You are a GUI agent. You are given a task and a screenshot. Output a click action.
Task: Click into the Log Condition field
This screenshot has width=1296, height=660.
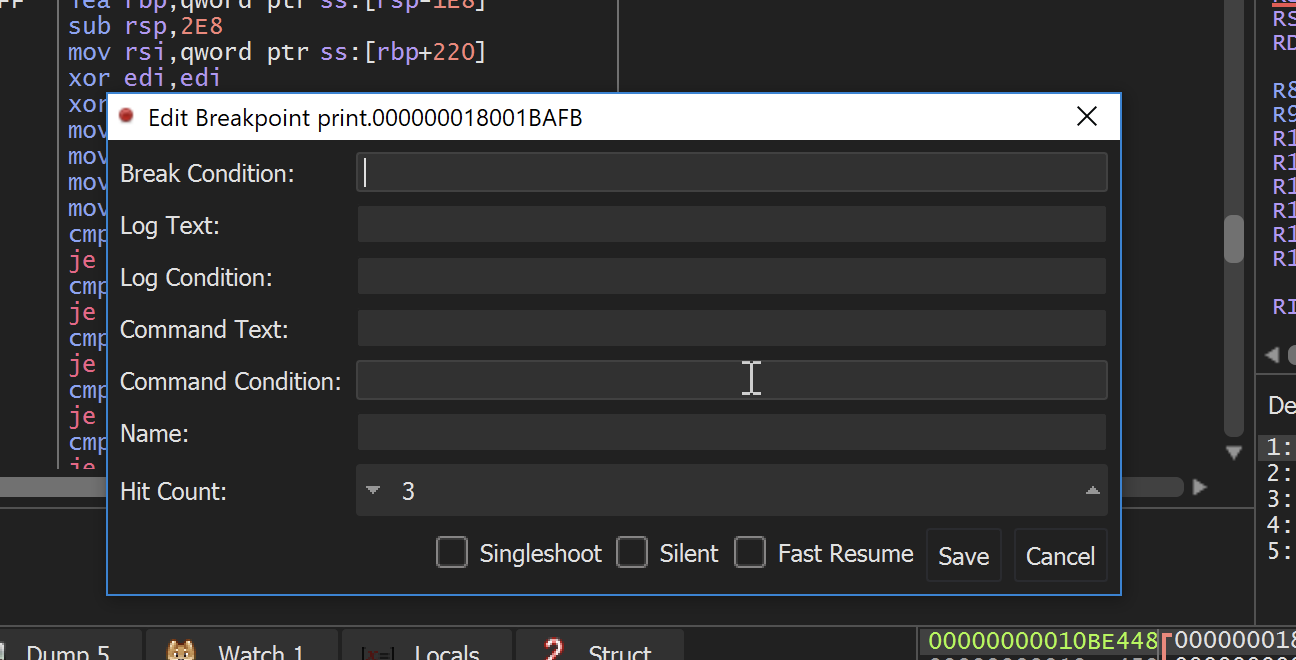[x=731, y=276]
